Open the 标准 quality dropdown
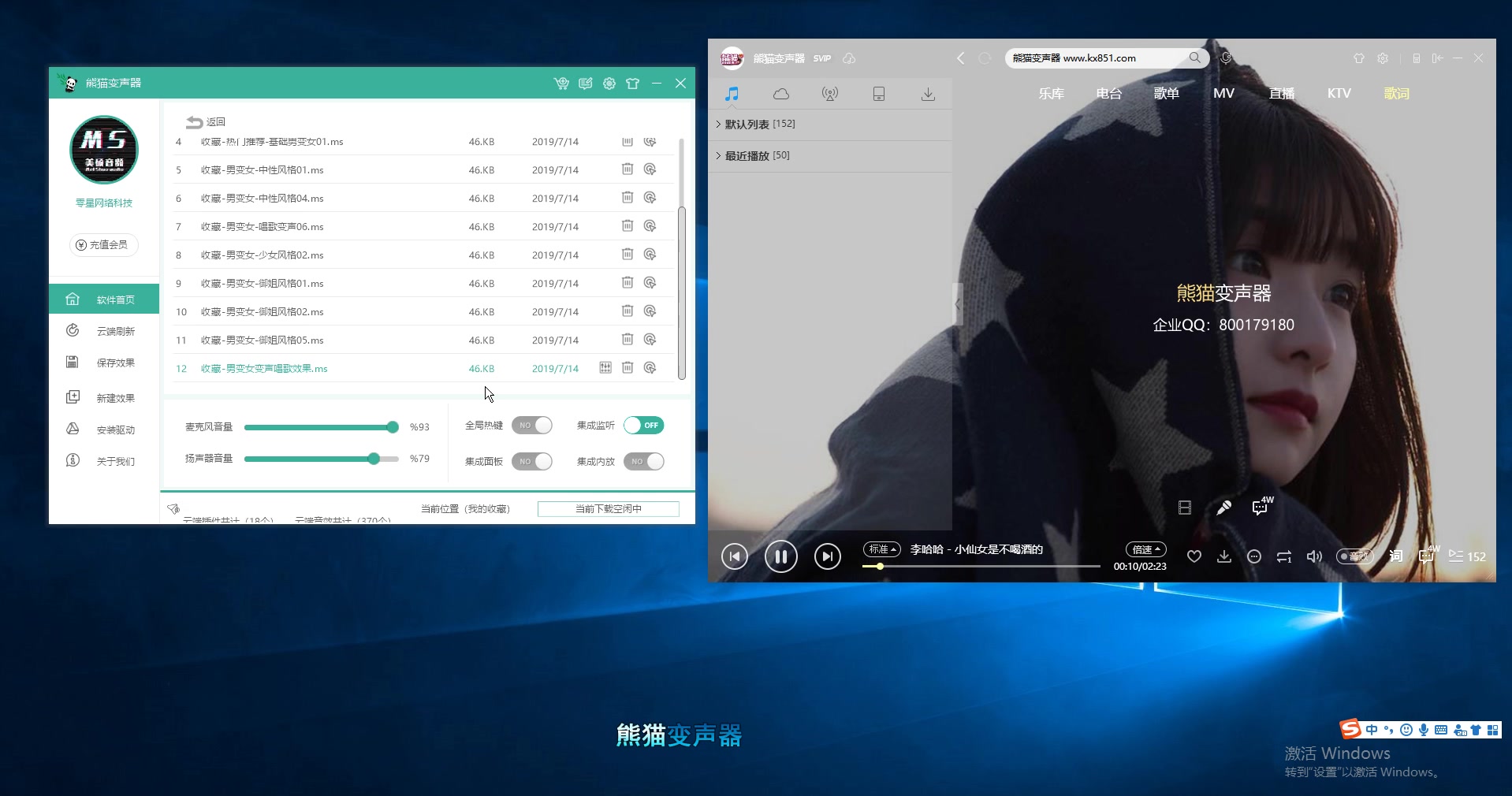The height and width of the screenshot is (796, 1512). [x=882, y=549]
